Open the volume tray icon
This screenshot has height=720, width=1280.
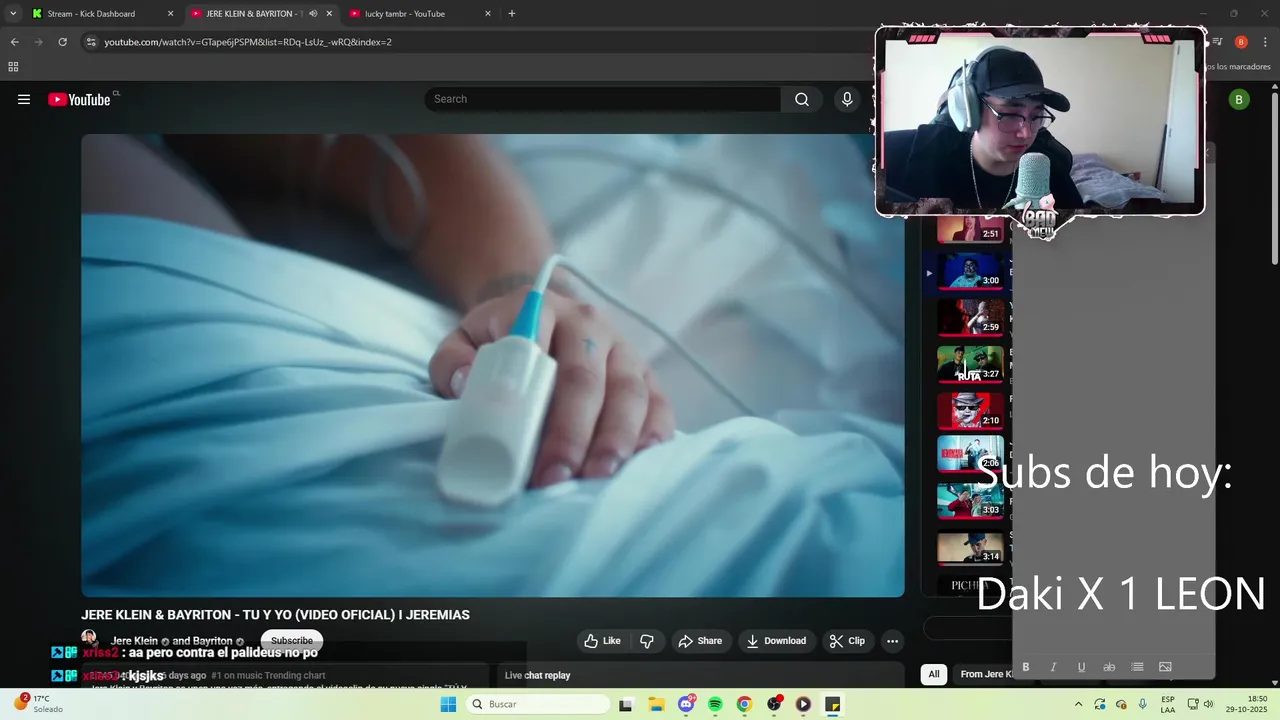[1208, 704]
